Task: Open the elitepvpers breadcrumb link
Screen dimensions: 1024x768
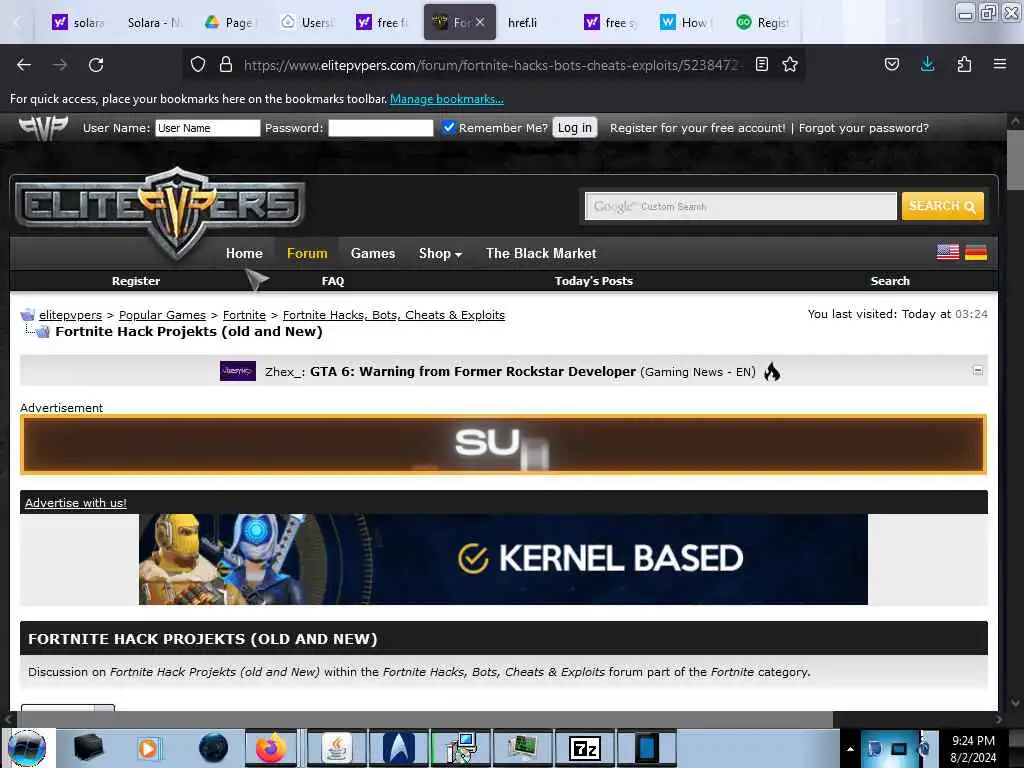Action: 71,315
